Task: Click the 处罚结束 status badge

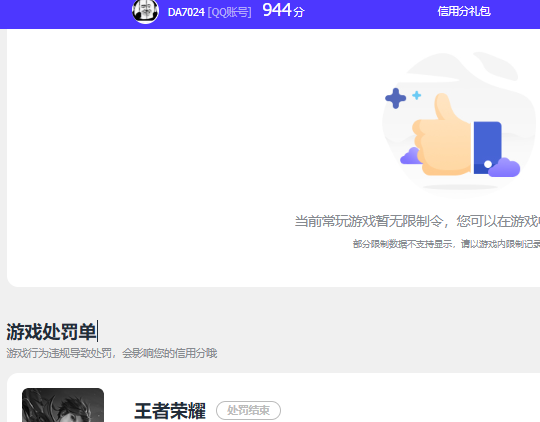Action: (248, 410)
